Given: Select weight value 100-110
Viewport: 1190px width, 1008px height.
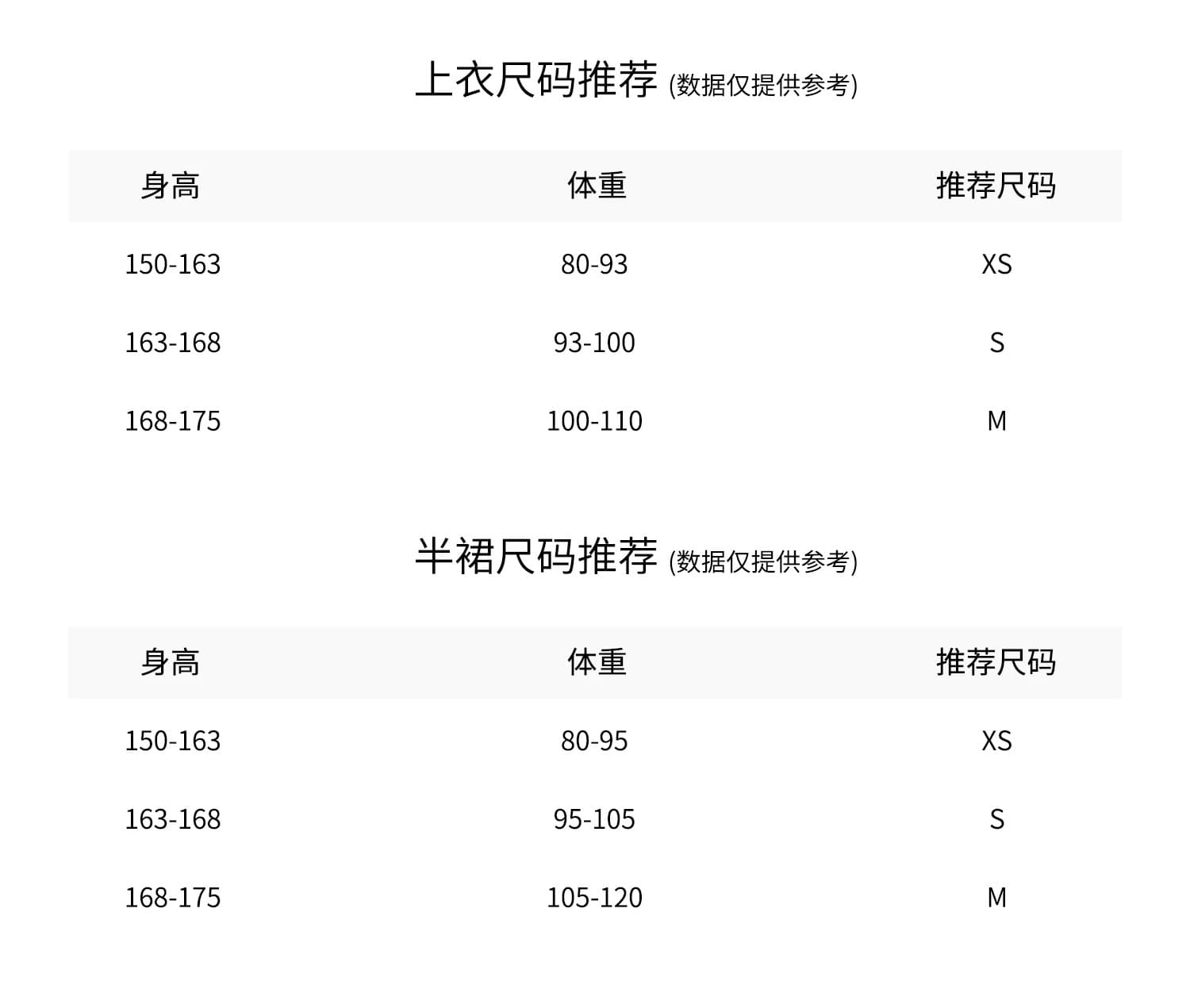Looking at the screenshot, I should pos(594,421).
